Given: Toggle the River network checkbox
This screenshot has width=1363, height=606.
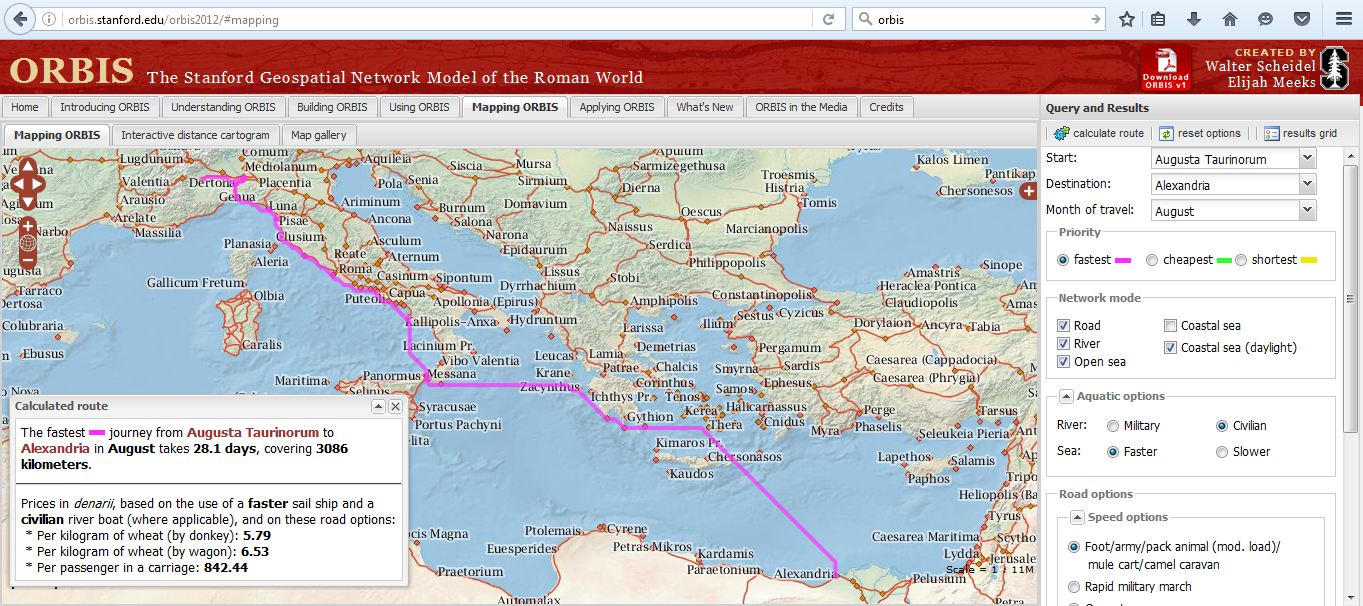Looking at the screenshot, I should point(1064,343).
